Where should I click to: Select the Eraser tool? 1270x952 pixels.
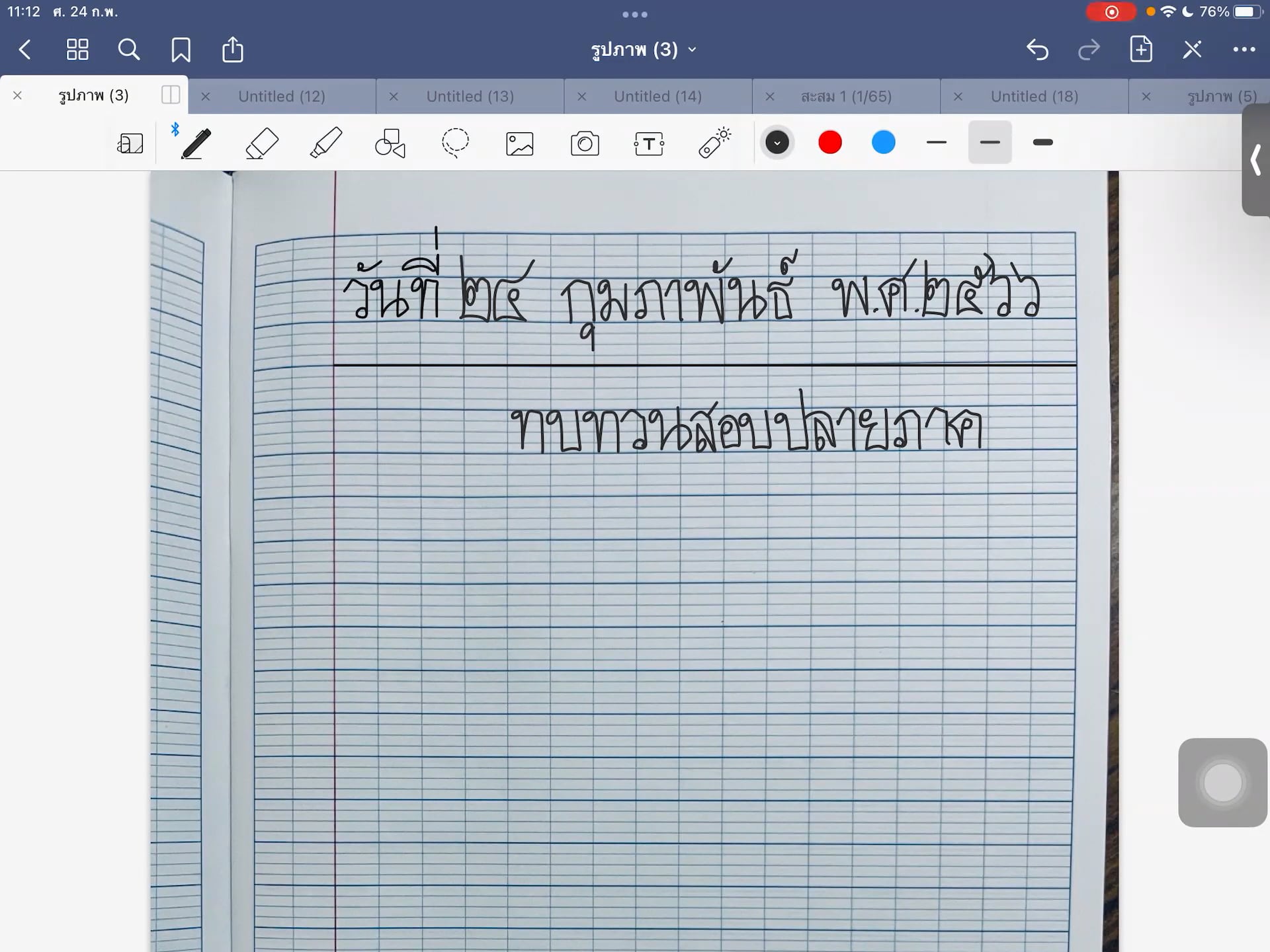click(x=261, y=143)
